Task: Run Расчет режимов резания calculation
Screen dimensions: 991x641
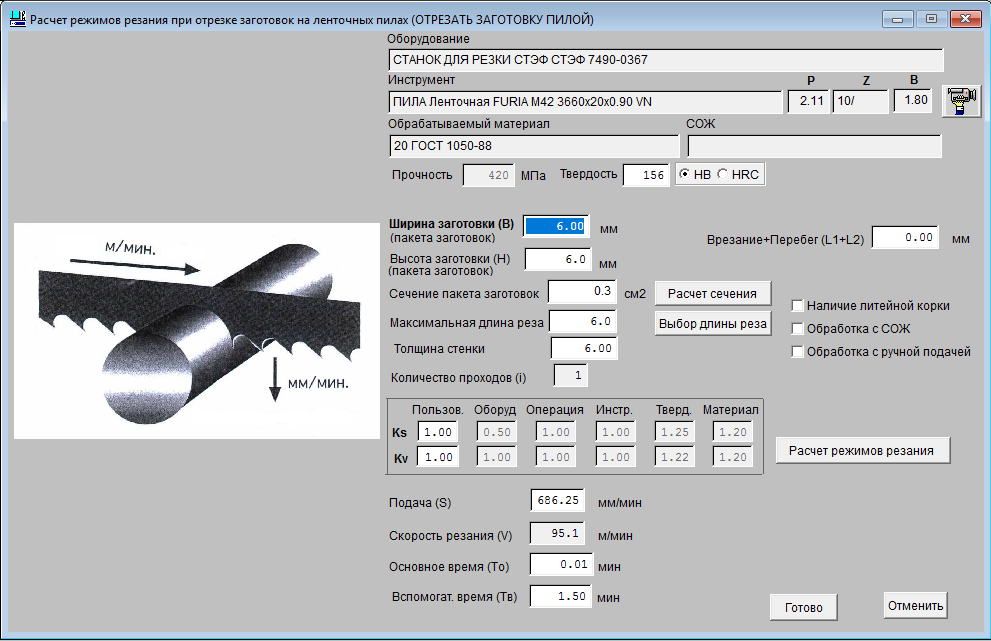Action: [x=861, y=451]
